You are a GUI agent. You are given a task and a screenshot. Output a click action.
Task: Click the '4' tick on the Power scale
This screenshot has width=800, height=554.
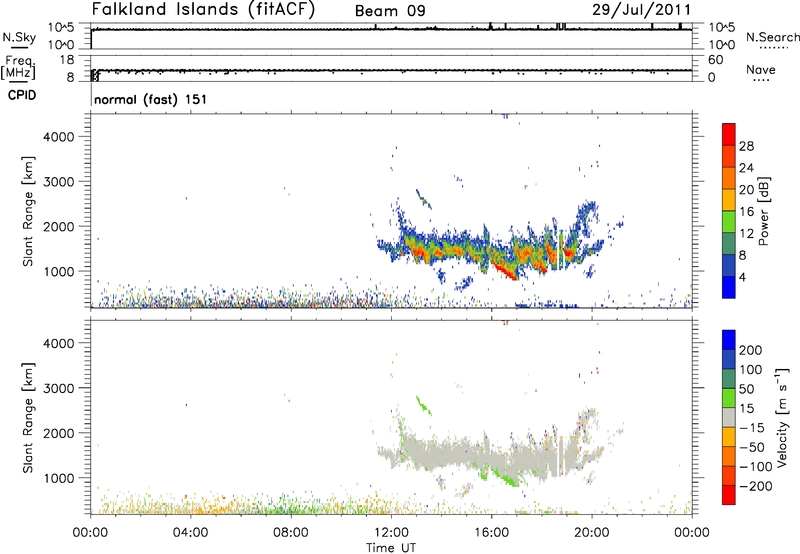742,277
